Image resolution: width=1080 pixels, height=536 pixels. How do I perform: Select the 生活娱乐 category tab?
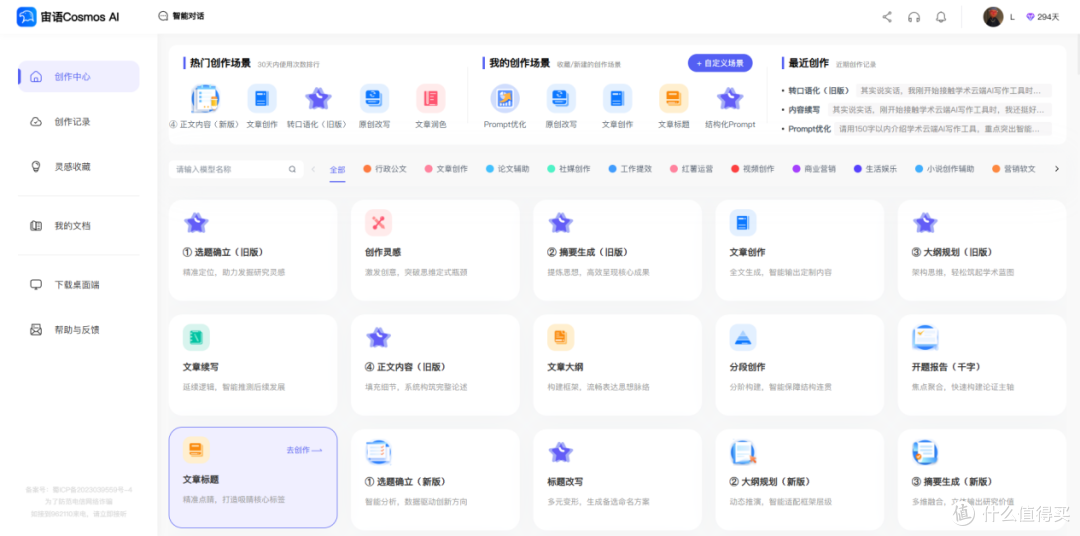coord(875,169)
